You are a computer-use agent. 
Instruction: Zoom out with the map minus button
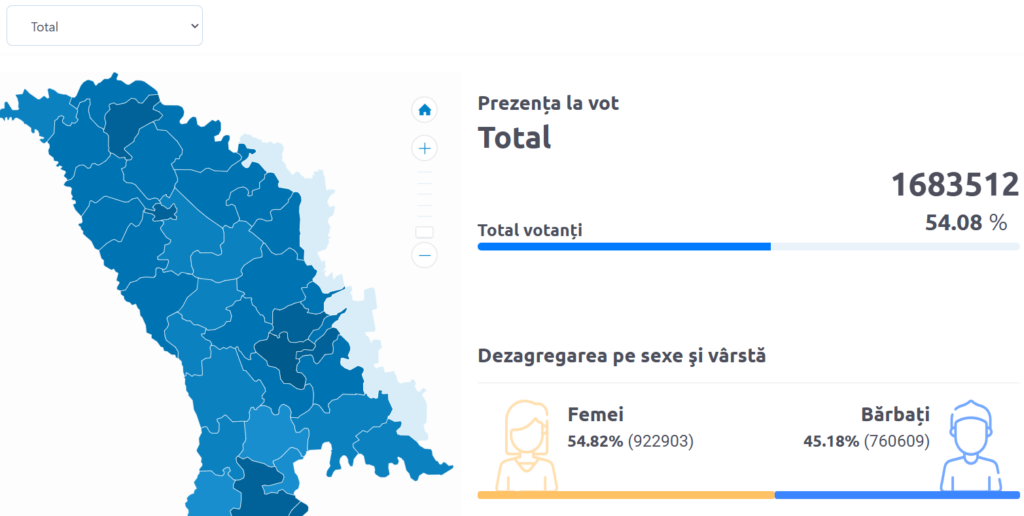[424, 255]
